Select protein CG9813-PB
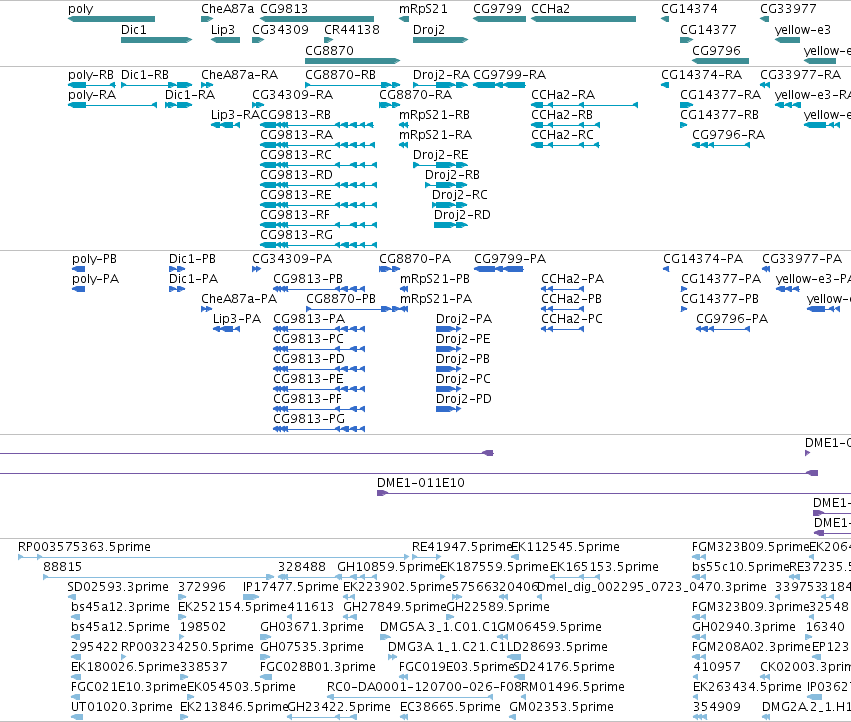Screen dimensions: 851x722 pyautogui.click(x=319, y=289)
